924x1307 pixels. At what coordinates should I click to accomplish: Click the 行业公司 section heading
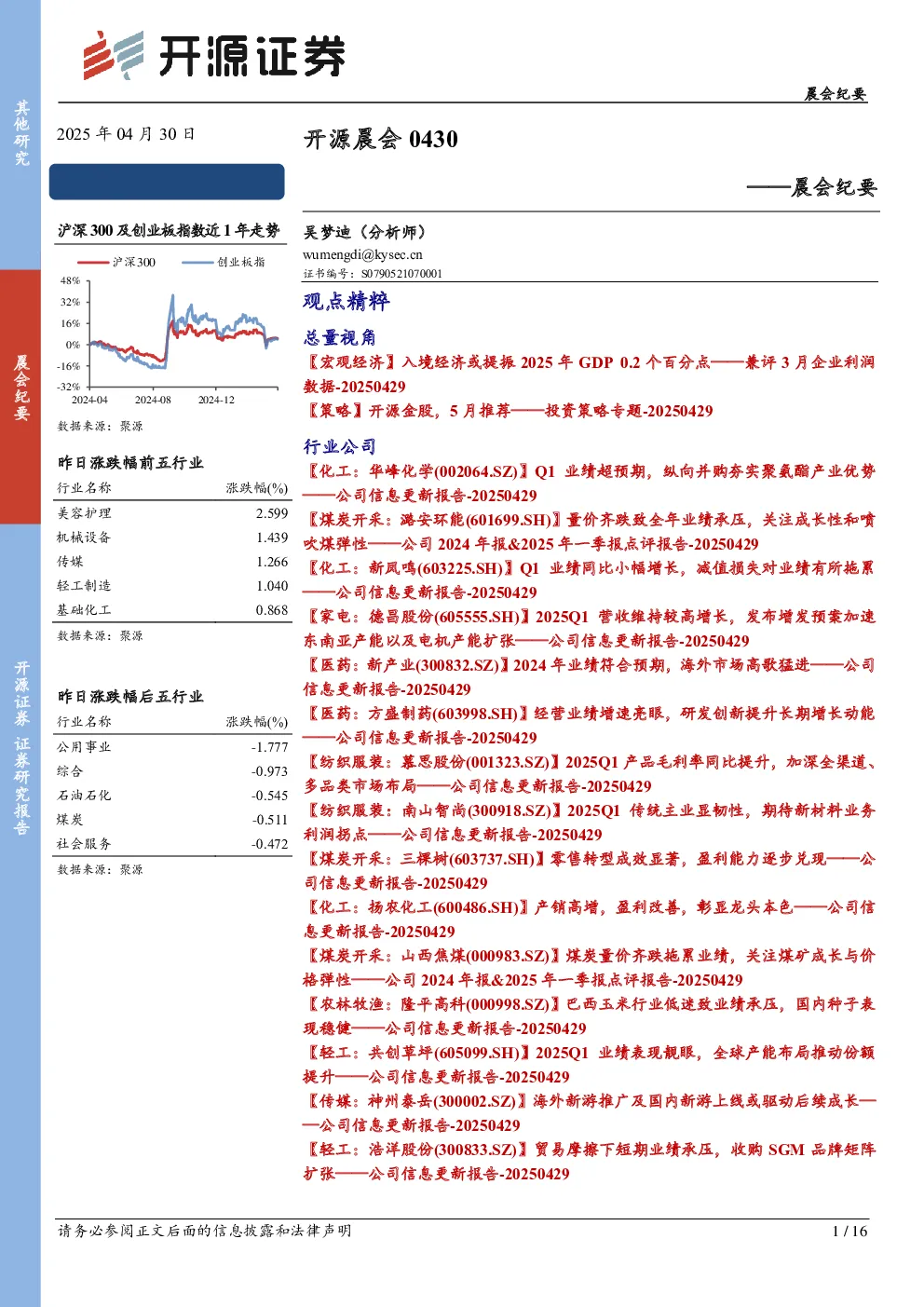click(340, 446)
